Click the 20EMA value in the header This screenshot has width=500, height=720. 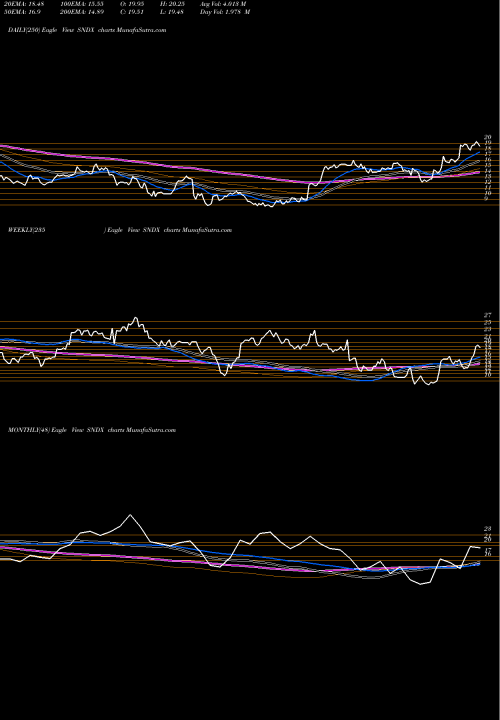22,4
